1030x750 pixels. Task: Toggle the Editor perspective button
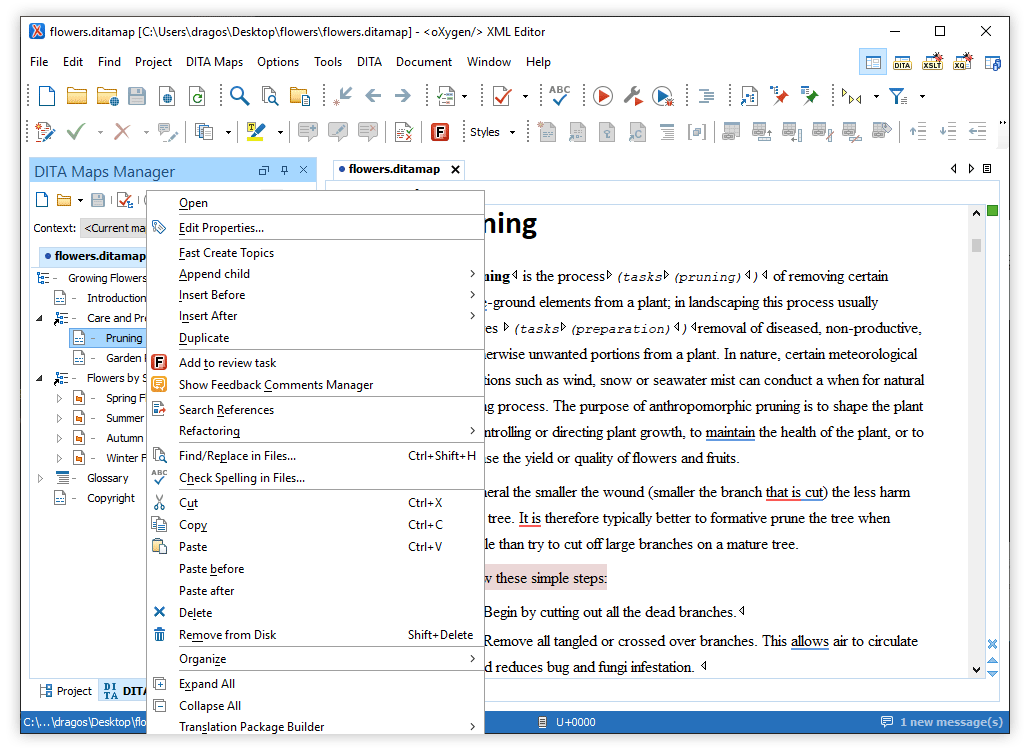click(x=873, y=63)
